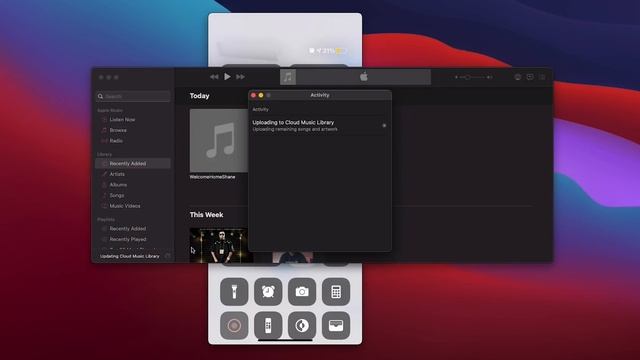640x360 pixels.
Task: Minimize the Activity window
Action: tap(261, 95)
